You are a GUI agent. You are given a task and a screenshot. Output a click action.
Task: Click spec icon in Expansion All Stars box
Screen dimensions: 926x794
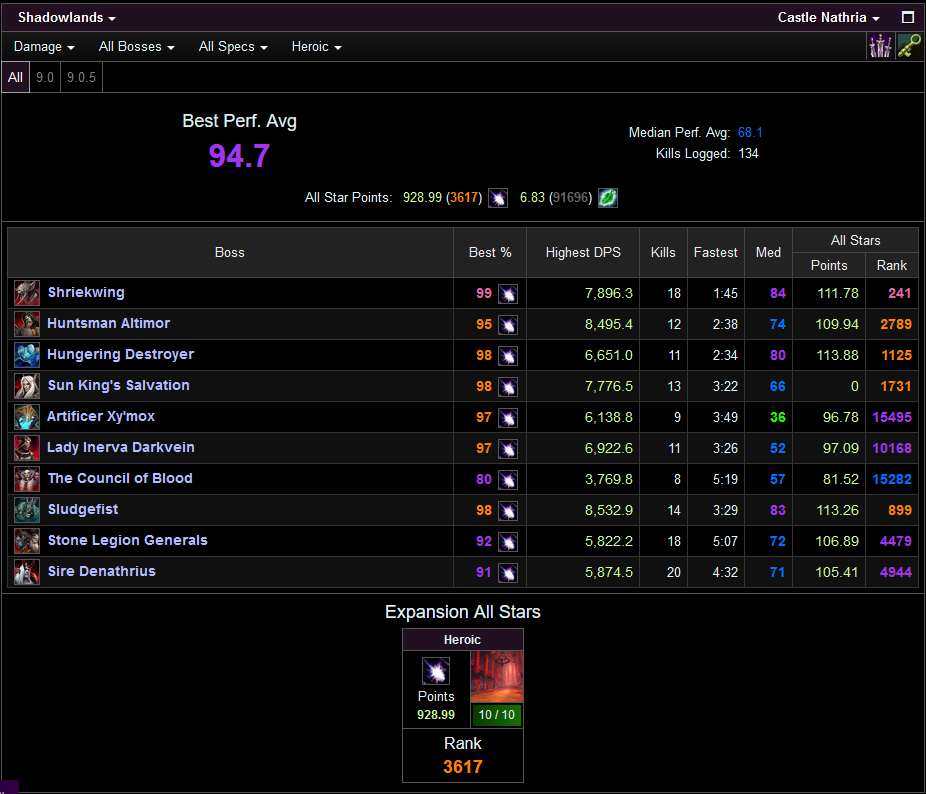pyautogui.click(x=436, y=671)
